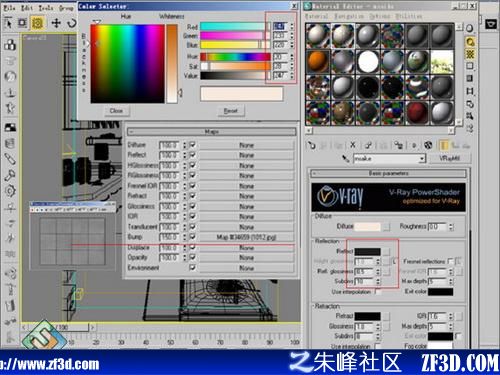Toggle the Fresnel IOR map checkbox
Screen dimensions: 500x375
click(x=192, y=186)
